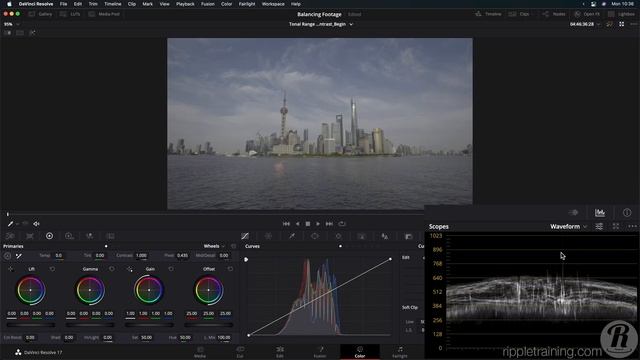
Task: Open the Information panel icon
Action: click(627, 212)
